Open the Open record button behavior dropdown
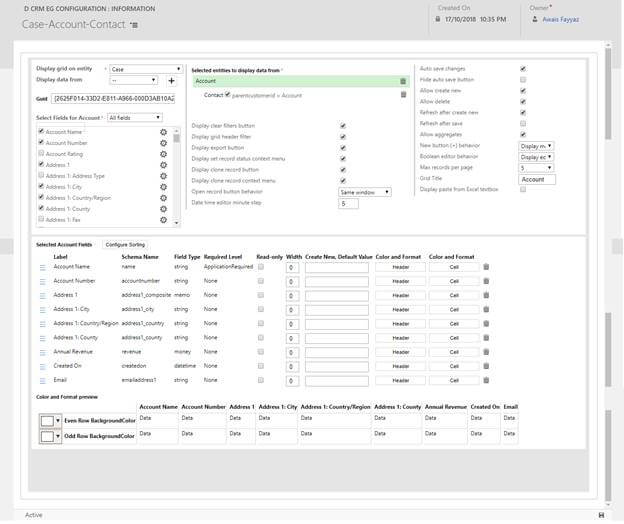This screenshot has width=624, height=524. [365, 192]
